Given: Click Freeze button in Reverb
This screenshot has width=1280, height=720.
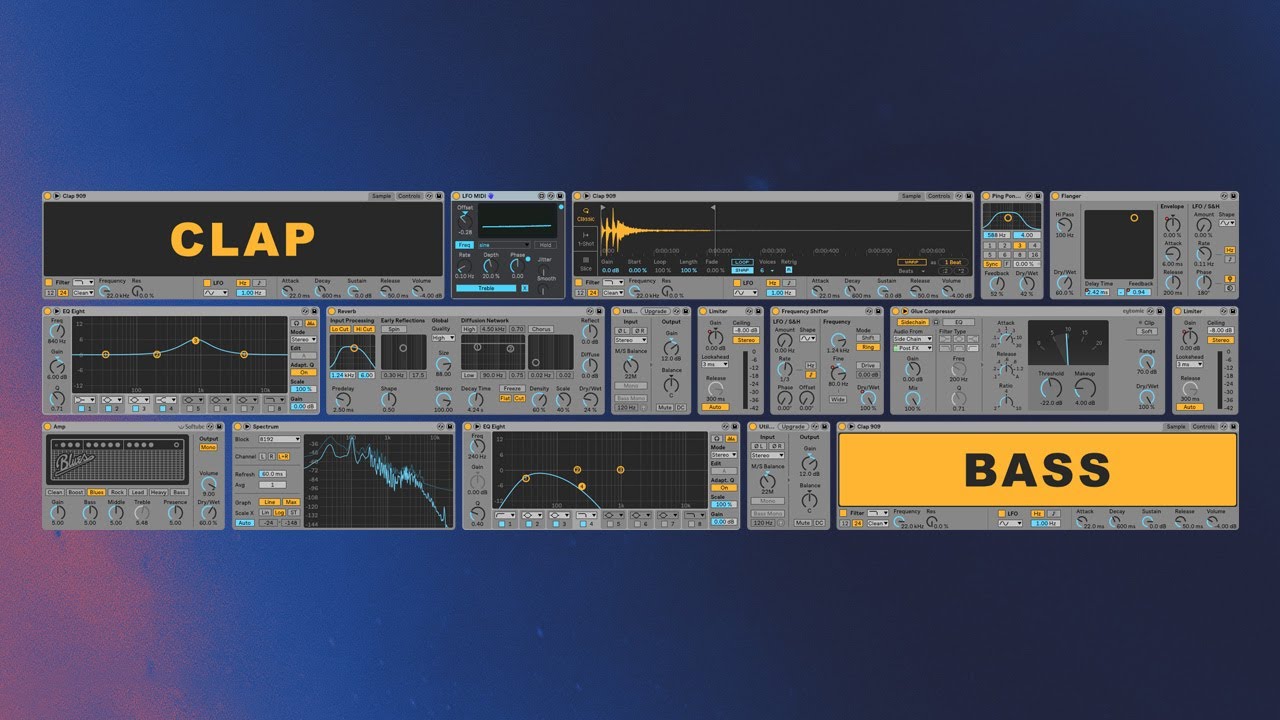Looking at the screenshot, I should click(512, 388).
